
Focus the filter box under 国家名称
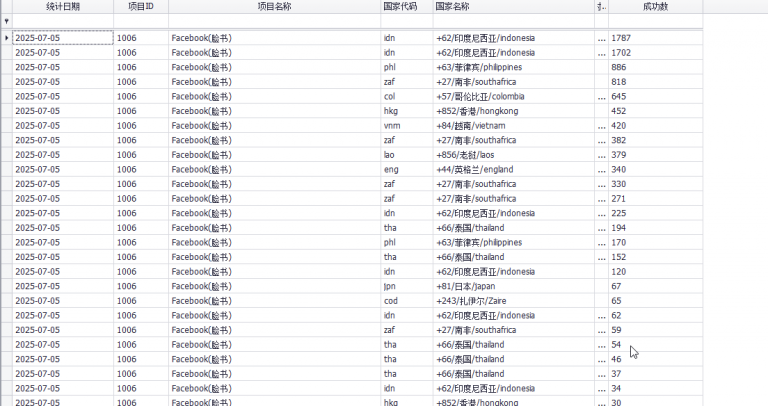(x=514, y=21)
